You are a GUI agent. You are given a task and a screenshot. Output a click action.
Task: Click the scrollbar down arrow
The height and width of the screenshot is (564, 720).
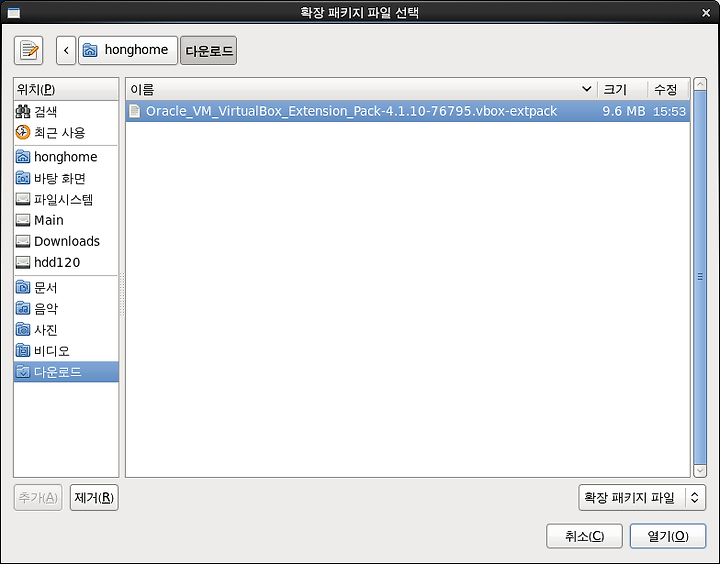pyautogui.click(x=700, y=471)
